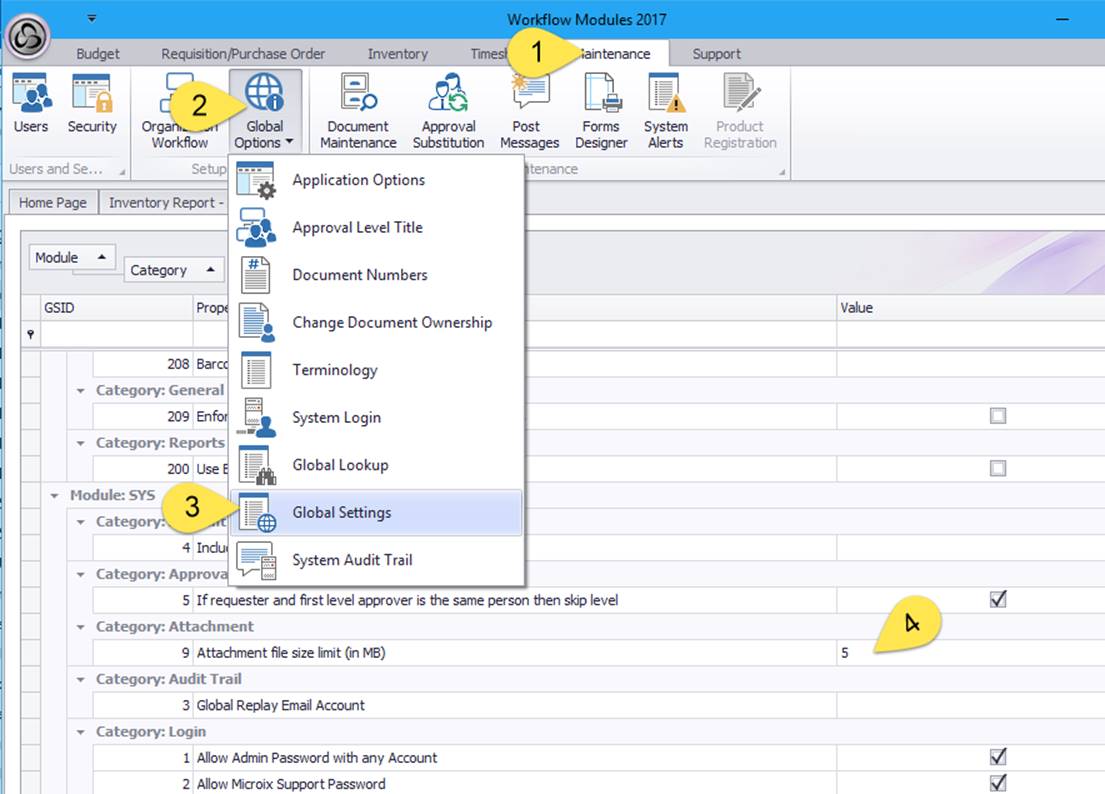
Task: Open the Forms Designer
Action: 601,111
